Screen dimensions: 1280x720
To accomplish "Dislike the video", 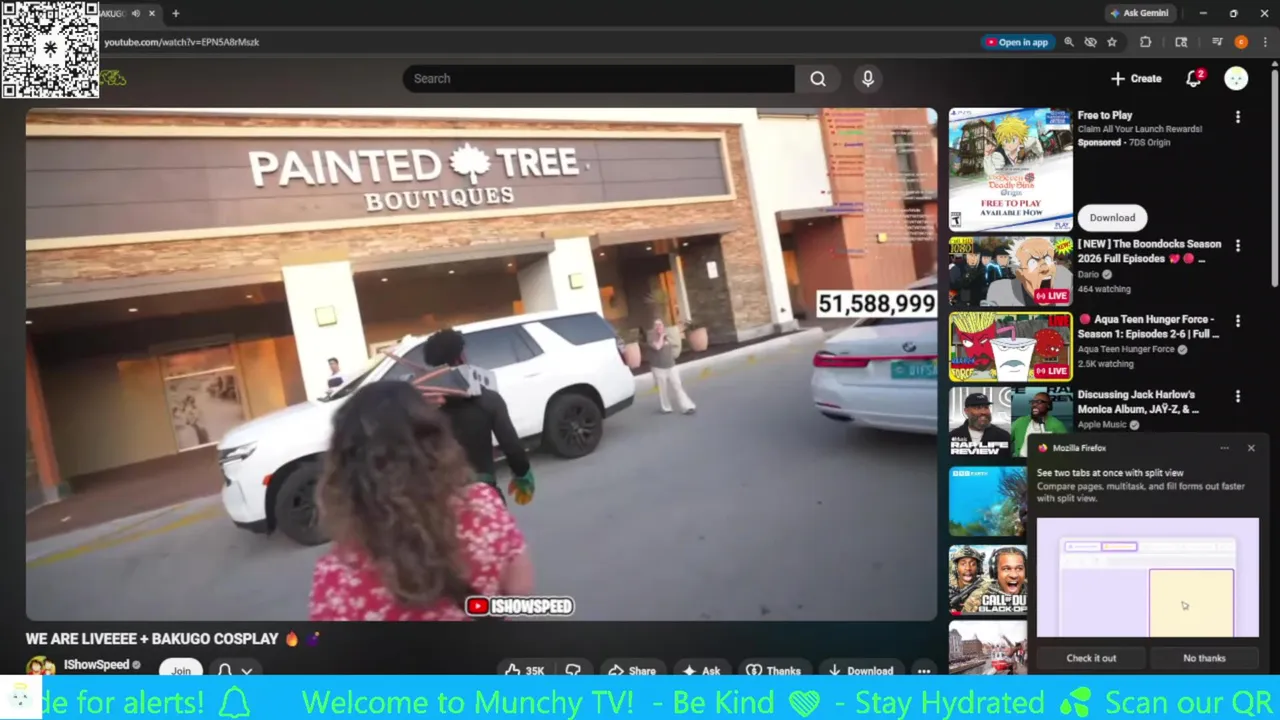I will point(573,670).
